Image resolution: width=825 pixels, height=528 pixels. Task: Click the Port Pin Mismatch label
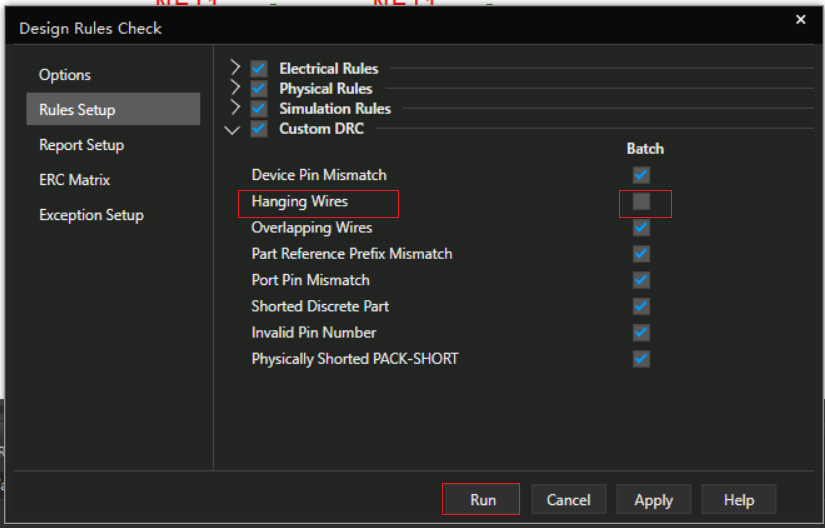[x=310, y=280]
